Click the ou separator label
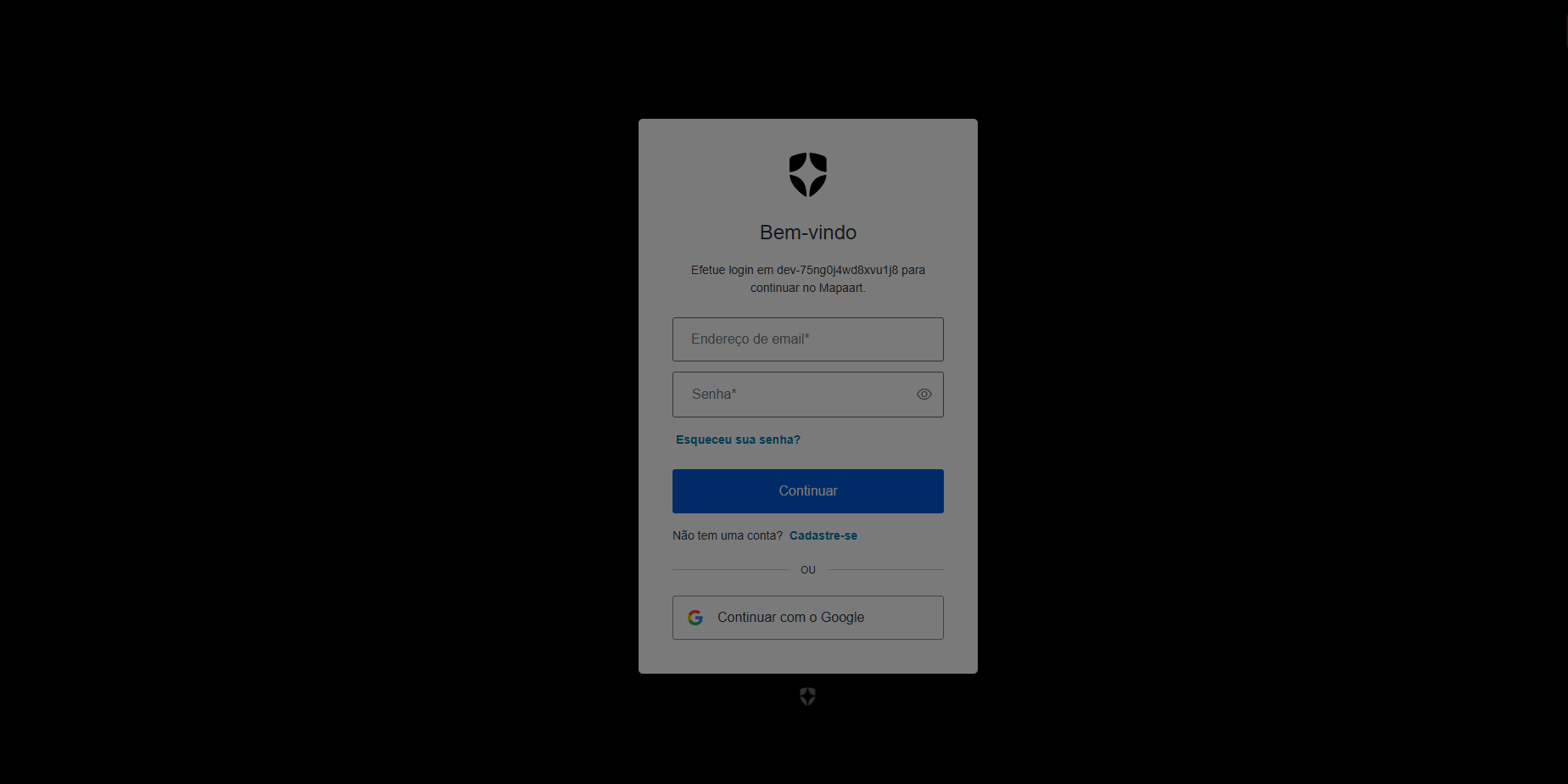Screen dimensions: 1568x784 point(807,570)
